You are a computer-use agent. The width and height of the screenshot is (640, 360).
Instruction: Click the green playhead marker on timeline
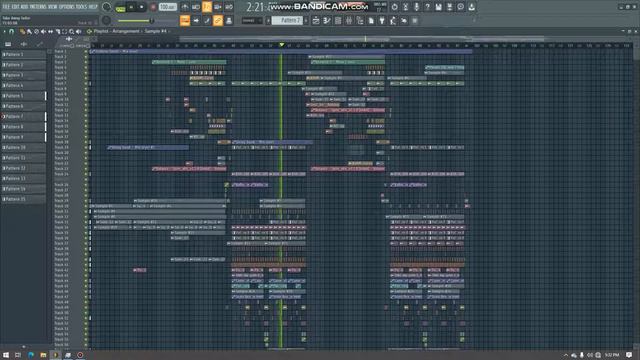point(282,44)
